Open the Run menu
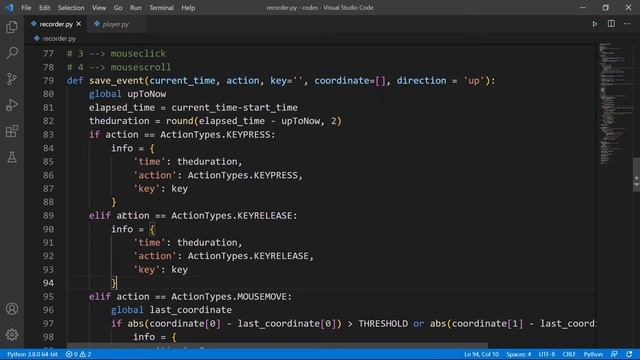 (136, 8)
